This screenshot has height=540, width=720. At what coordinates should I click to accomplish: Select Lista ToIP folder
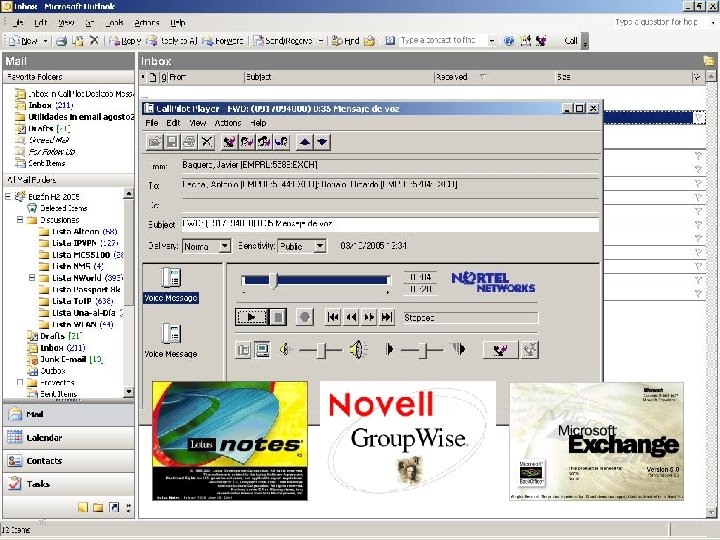(71, 301)
